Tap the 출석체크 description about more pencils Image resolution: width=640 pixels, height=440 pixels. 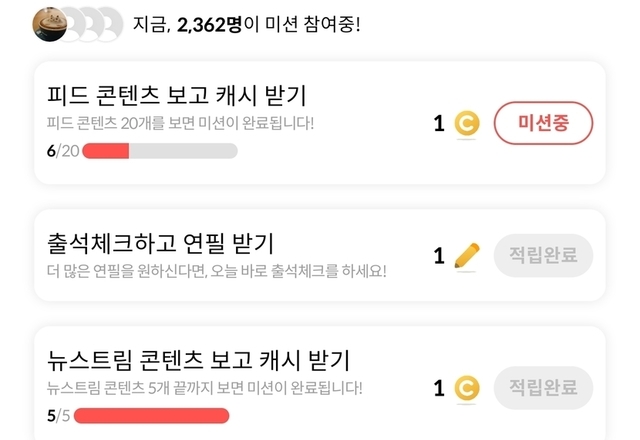[216, 270]
